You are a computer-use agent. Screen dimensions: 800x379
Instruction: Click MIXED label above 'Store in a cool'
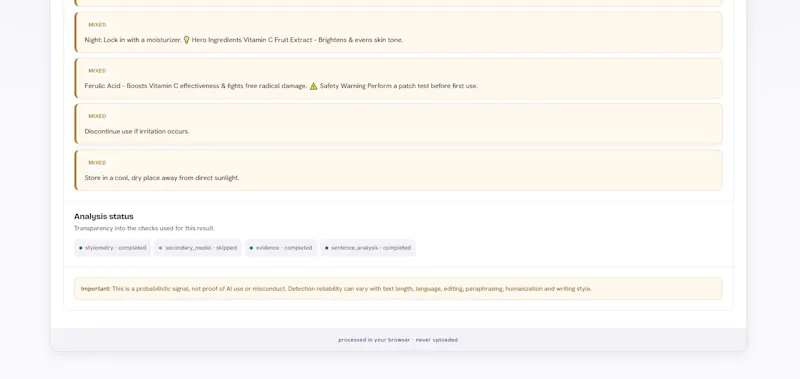97,163
